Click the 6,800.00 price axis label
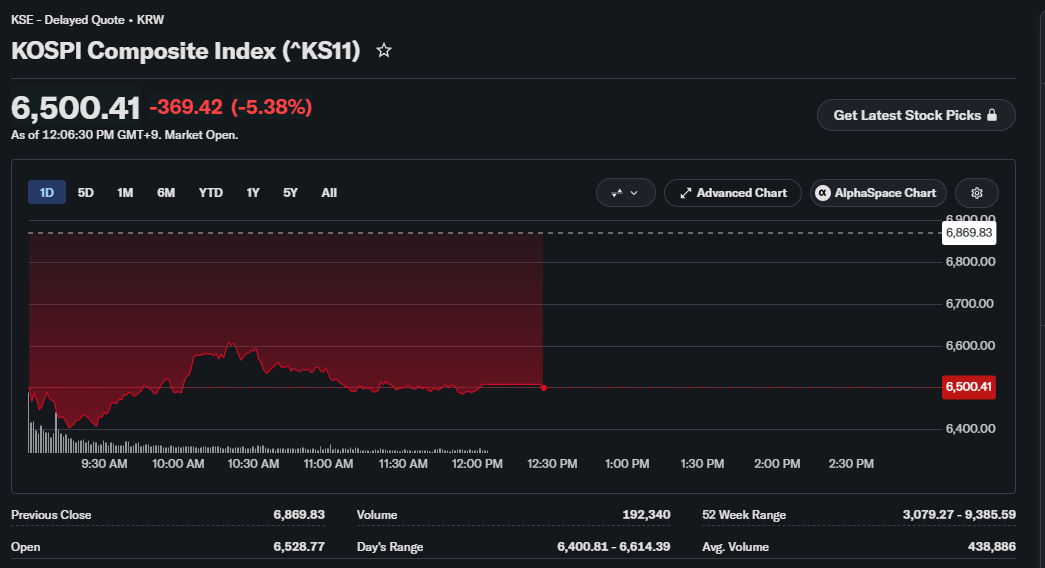The height and width of the screenshot is (568, 1045). (970, 261)
